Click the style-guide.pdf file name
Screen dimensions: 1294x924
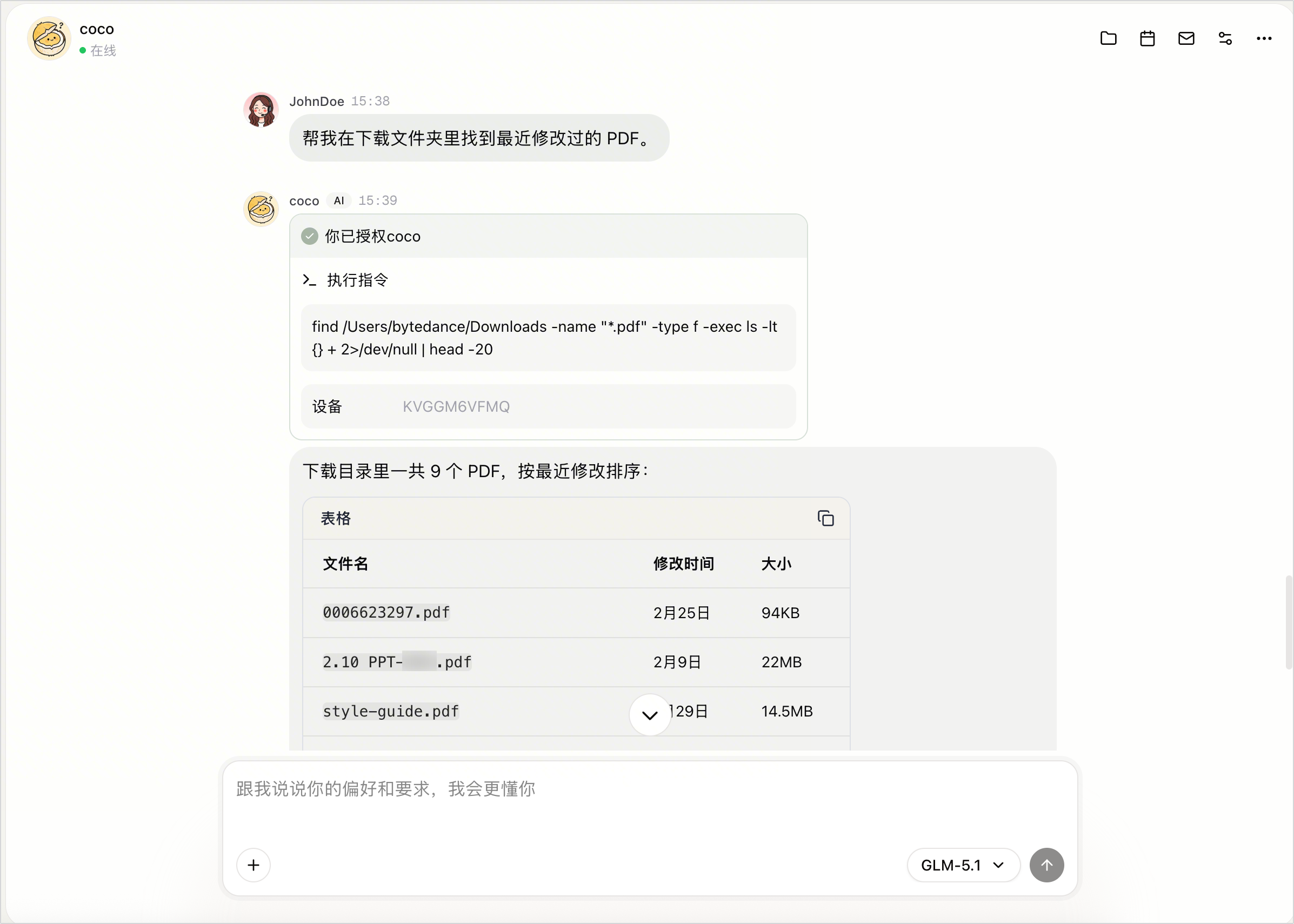pyautogui.click(x=391, y=711)
